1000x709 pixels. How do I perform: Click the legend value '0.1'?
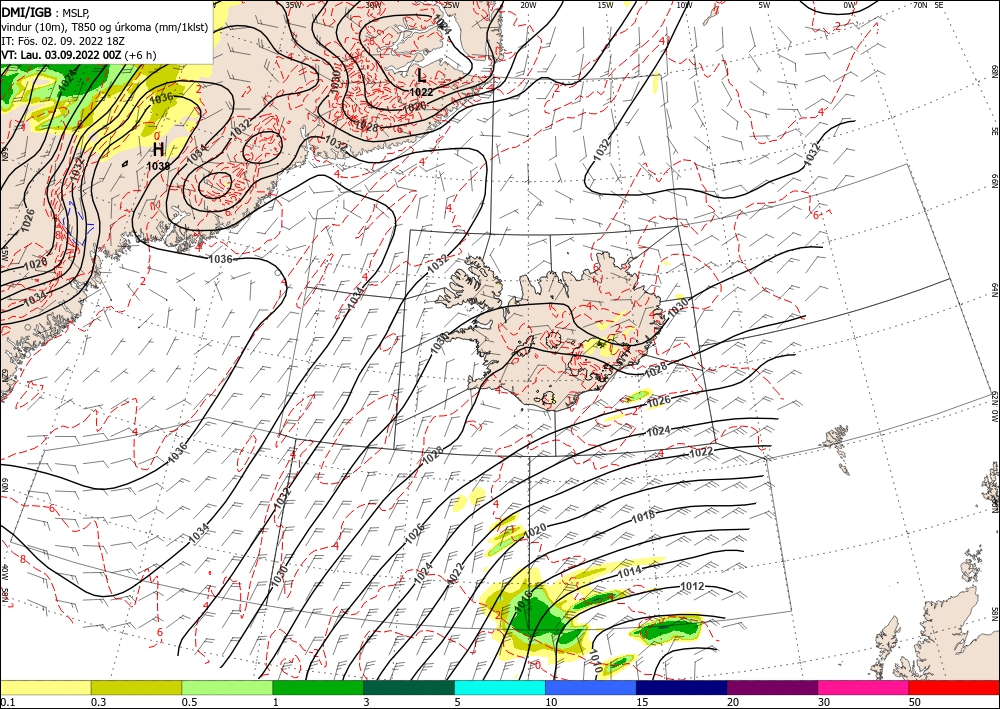[x=6, y=702]
